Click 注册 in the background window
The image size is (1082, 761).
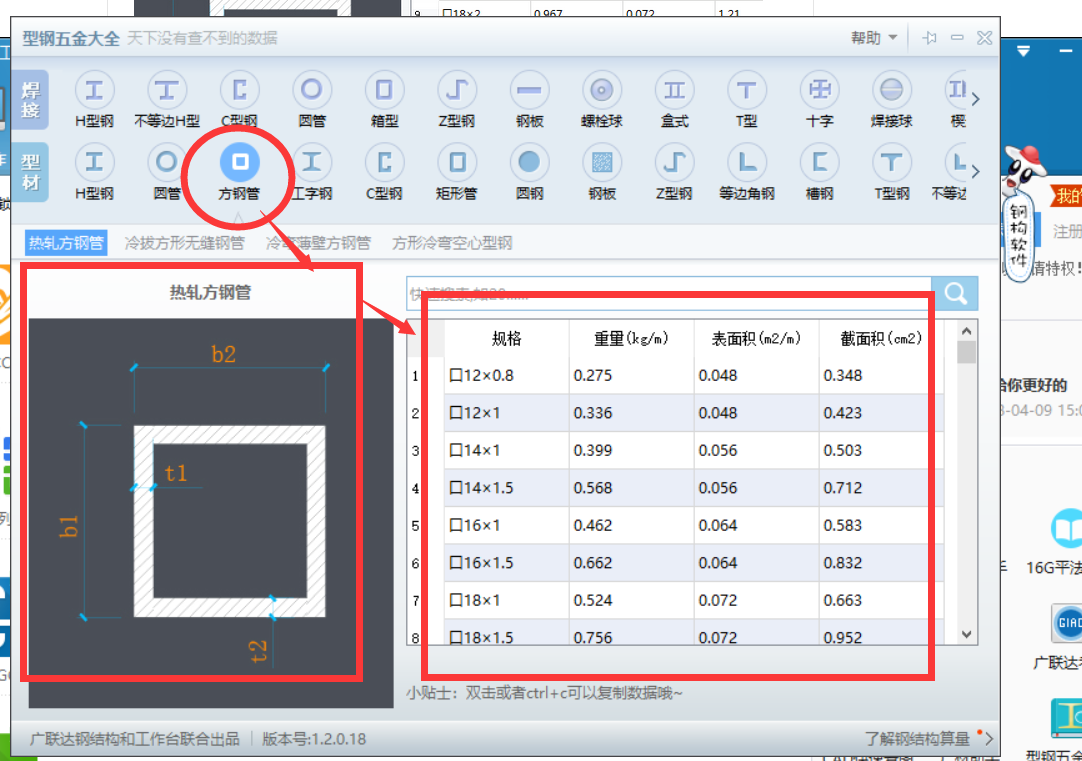pos(1067,231)
